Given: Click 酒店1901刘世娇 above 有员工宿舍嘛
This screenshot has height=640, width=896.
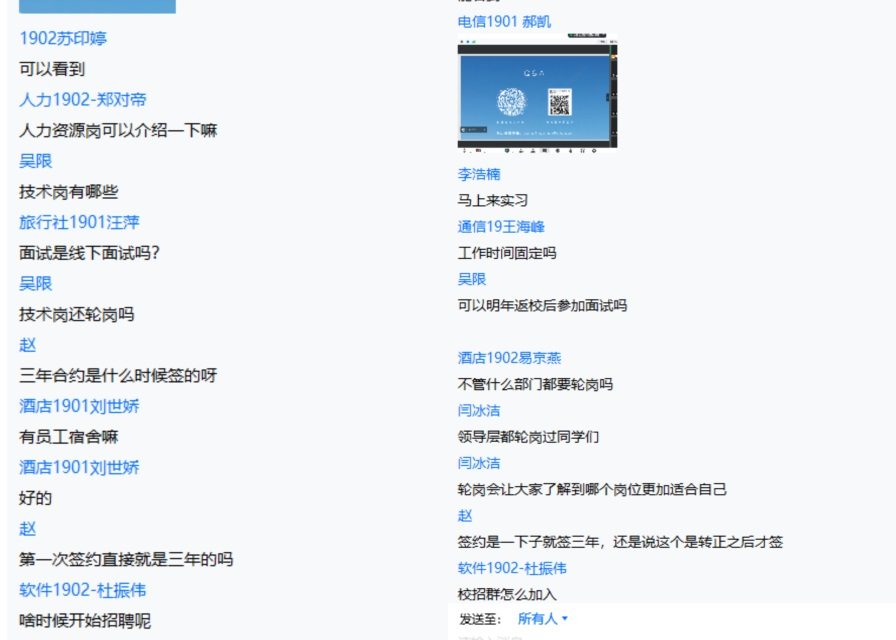Looking at the screenshot, I should coord(79,406).
